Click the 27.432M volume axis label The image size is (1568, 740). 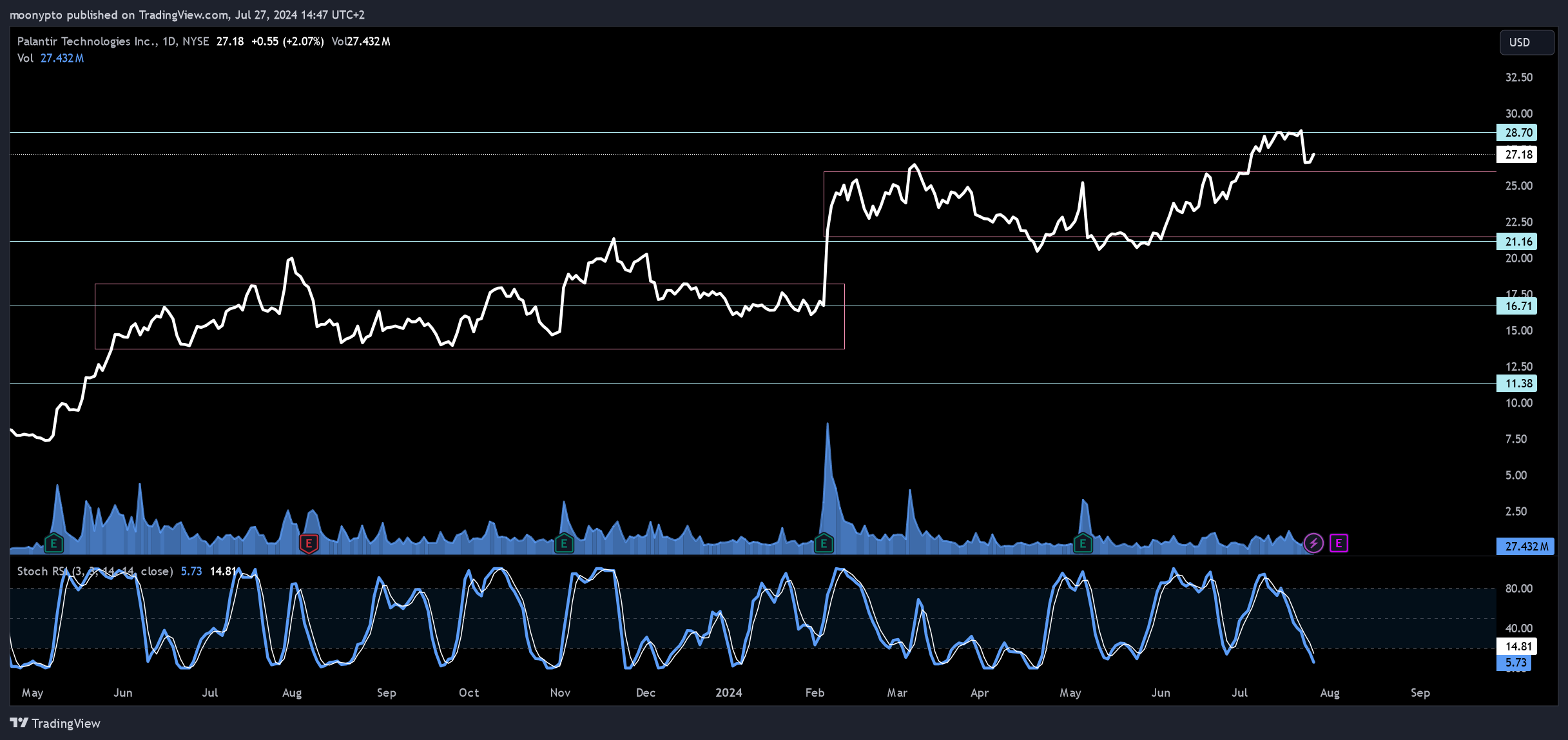(x=1525, y=547)
